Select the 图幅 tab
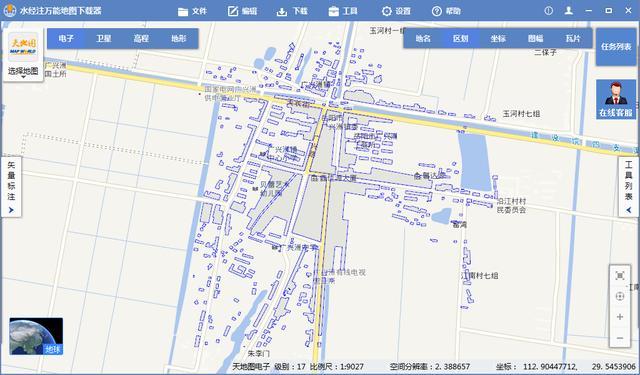The width and height of the screenshot is (640, 375). pyautogui.click(x=536, y=38)
